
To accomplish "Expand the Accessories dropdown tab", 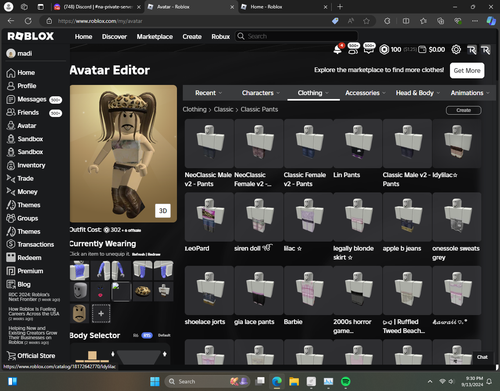I will [x=366, y=93].
